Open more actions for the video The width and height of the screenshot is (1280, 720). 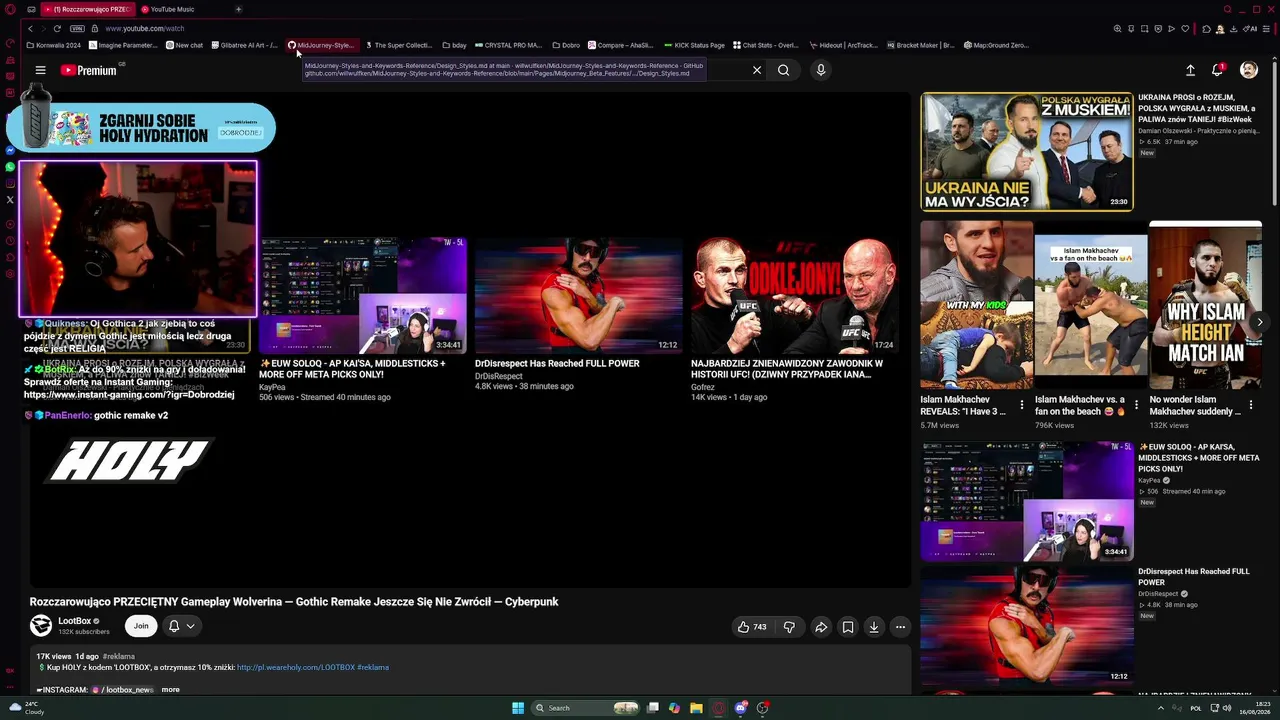pyautogui.click(x=900, y=627)
